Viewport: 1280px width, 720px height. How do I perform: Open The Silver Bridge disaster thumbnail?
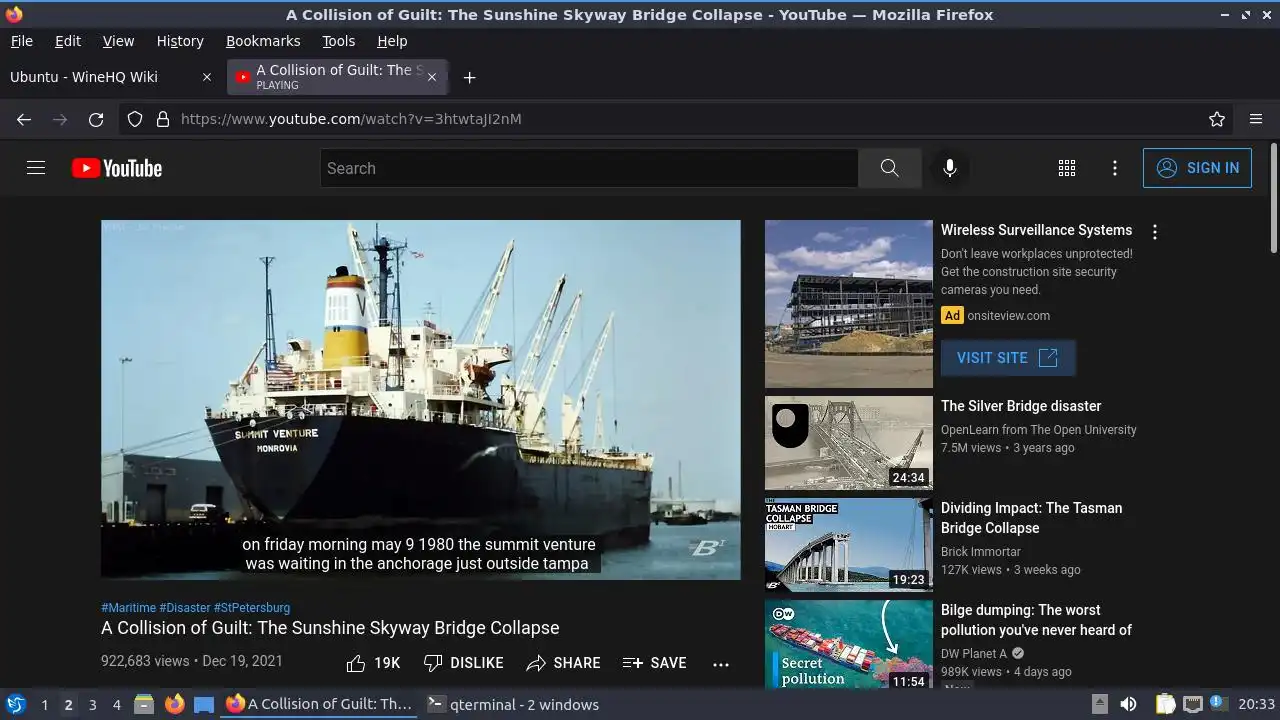coord(848,443)
